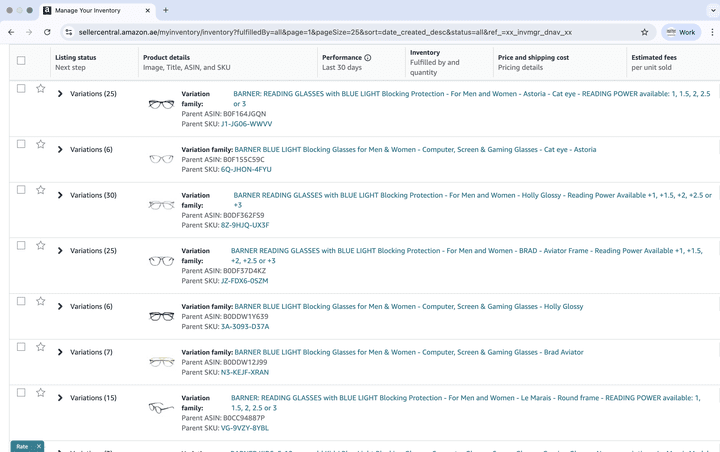The image size is (720, 452).
Task: Open parent SKU link N3-KEJF-XRAN
Action: 245,373
